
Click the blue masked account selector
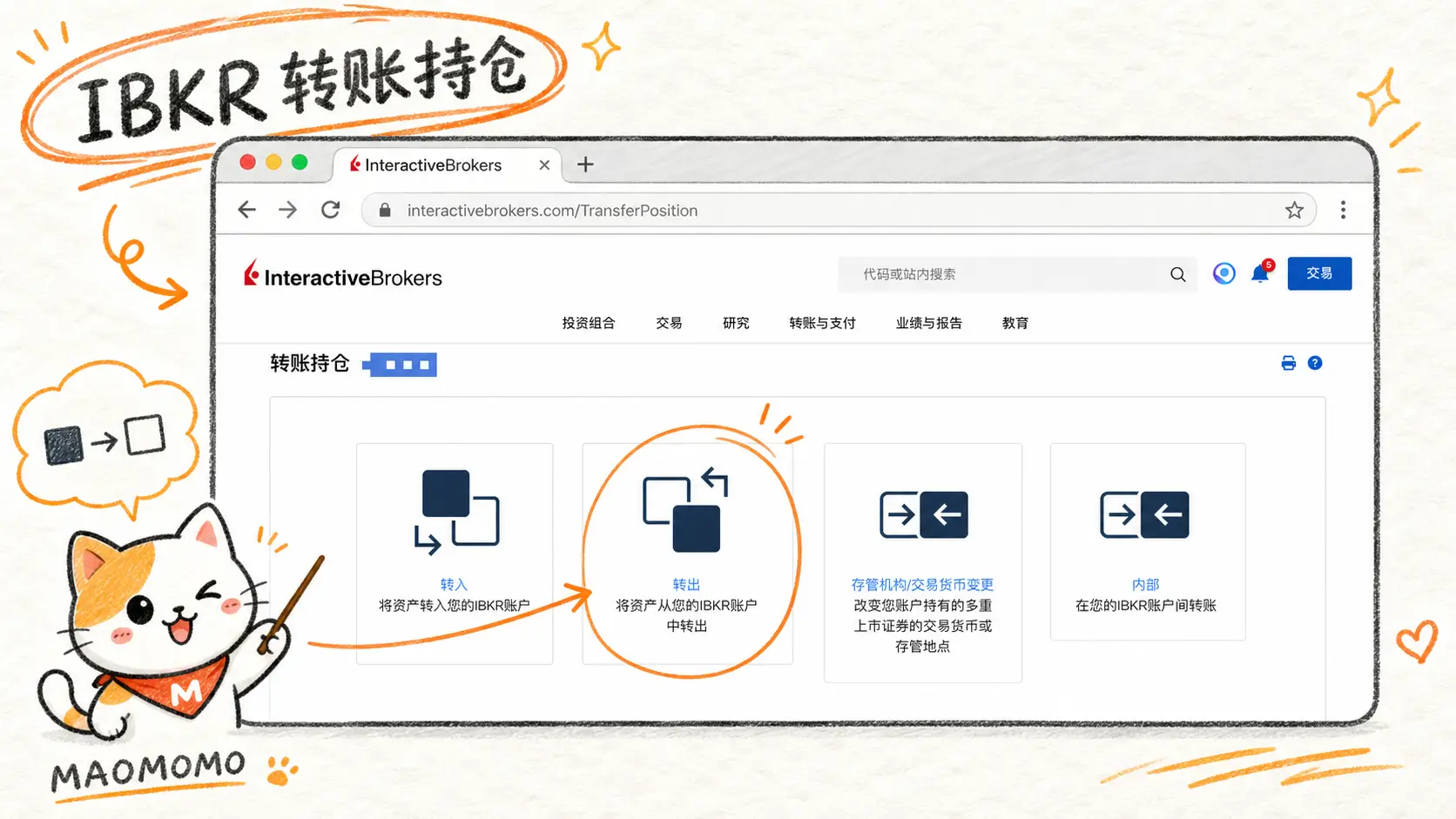400,365
